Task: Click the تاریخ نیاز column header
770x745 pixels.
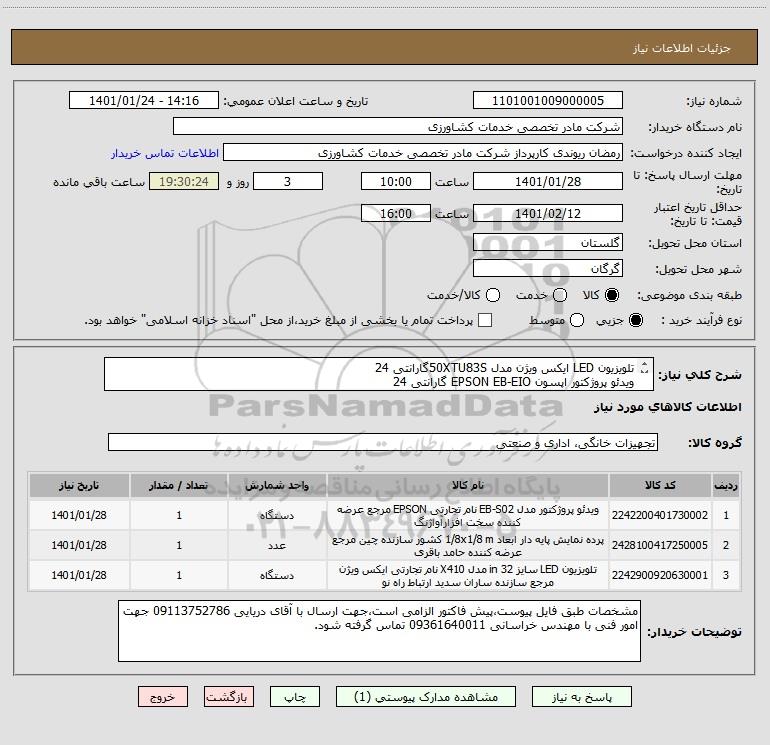Action: click(x=79, y=485)
